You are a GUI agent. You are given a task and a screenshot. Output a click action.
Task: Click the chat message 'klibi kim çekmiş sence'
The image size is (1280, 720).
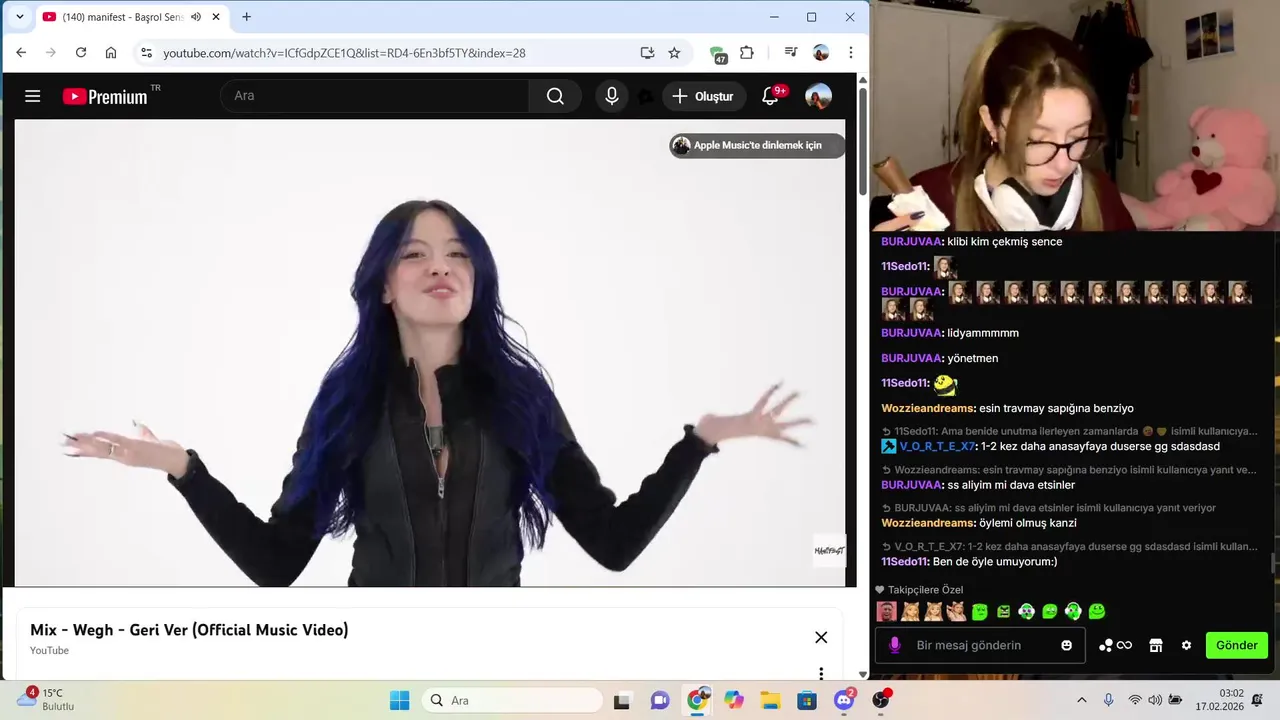[x=1005, y=241]
